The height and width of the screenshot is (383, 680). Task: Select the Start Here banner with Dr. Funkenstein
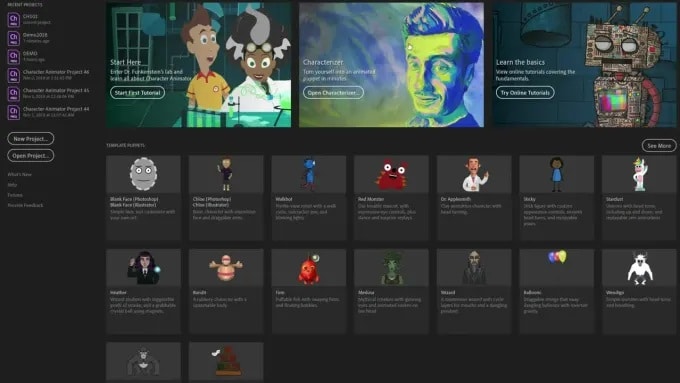coord(199,65)
